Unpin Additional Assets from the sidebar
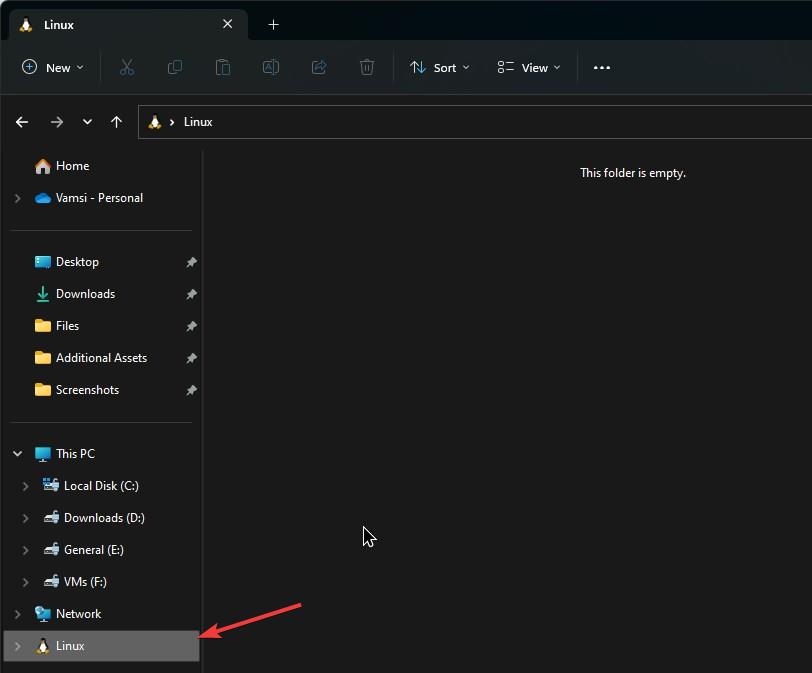This screenshot has height=673, width=812. point(191,358)
